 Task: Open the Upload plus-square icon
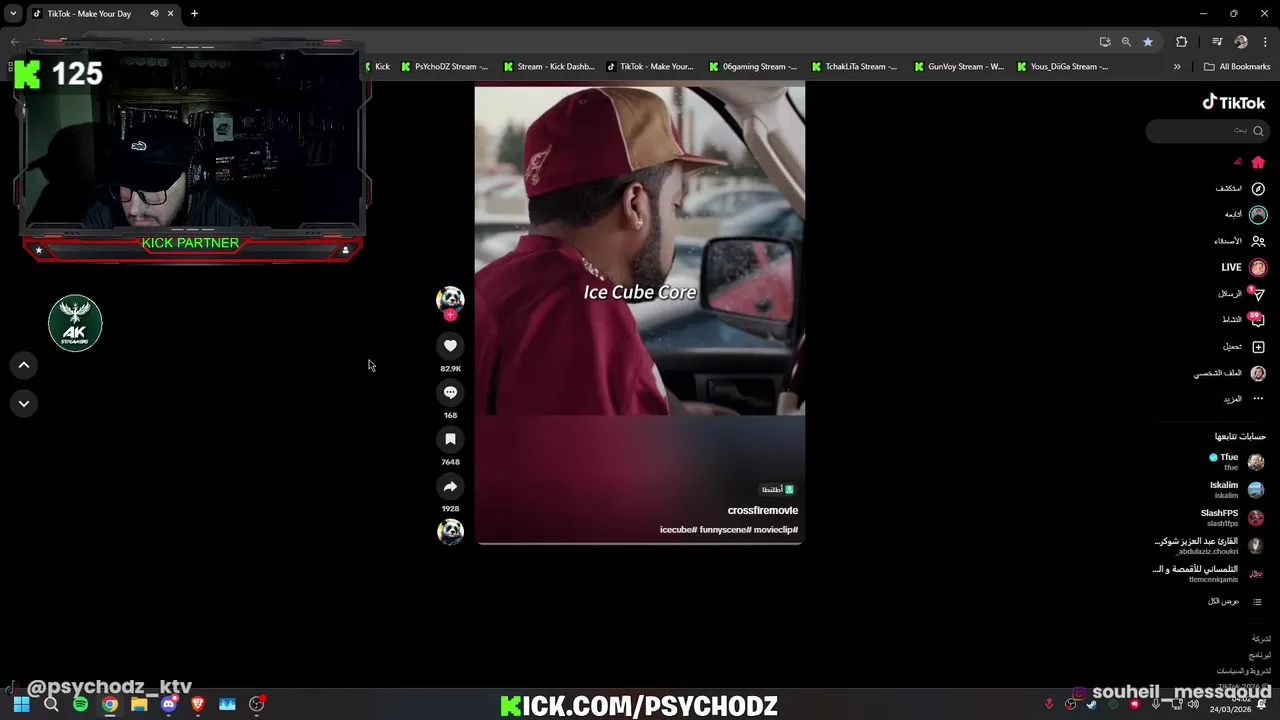coord(1258,347)
